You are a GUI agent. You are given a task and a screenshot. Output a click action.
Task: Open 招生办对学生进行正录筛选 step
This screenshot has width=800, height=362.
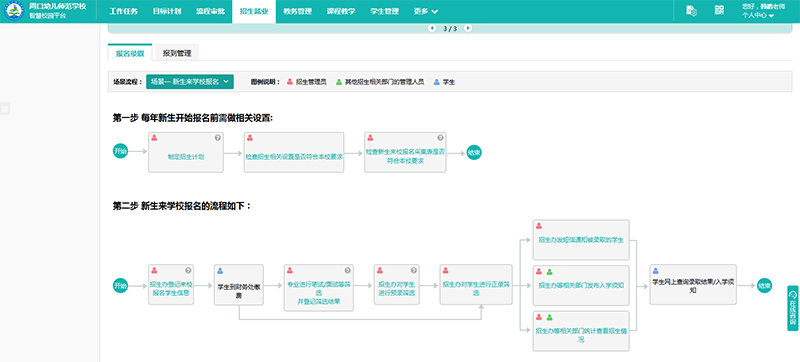[476, 289]
